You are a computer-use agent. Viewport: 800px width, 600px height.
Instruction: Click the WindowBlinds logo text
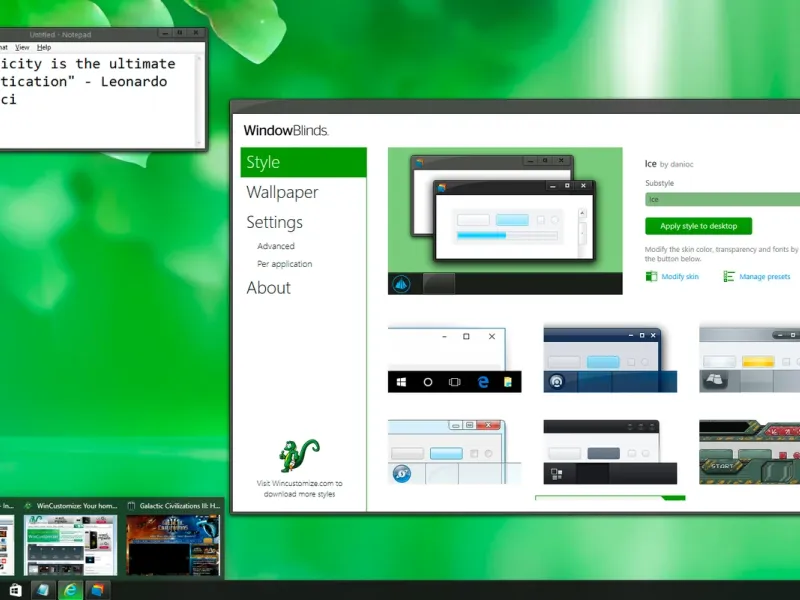(x=286, y=131)
